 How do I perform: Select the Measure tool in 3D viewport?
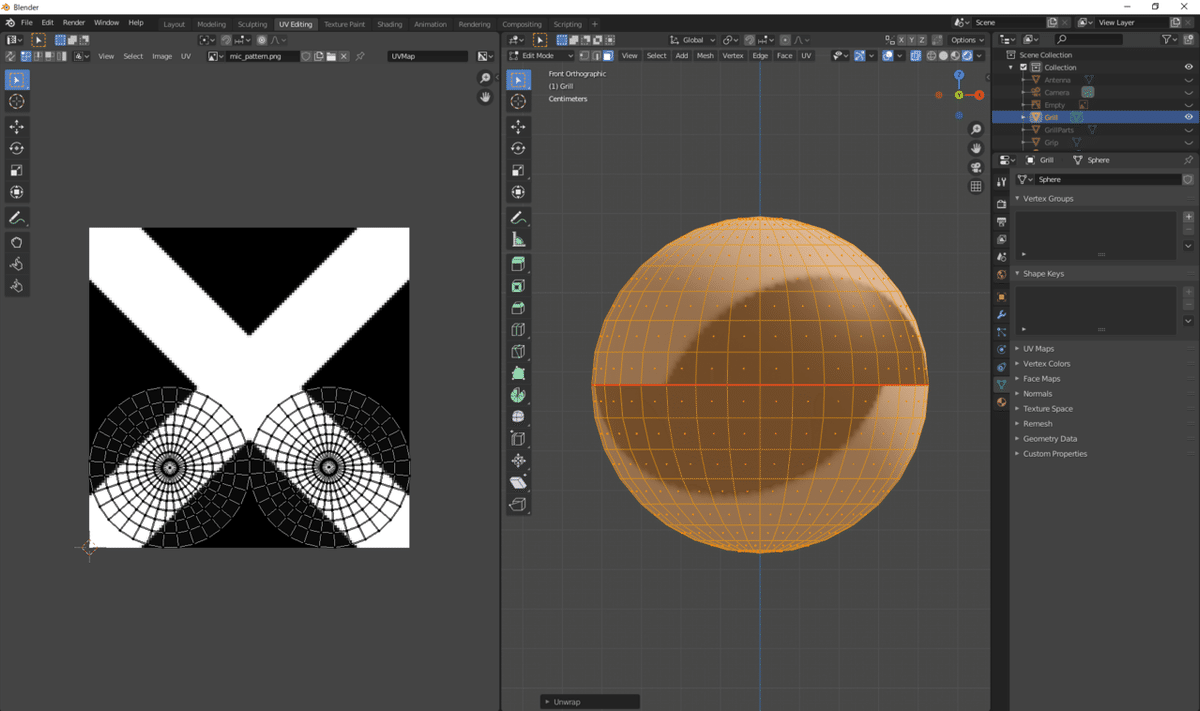tap(518, 240)
